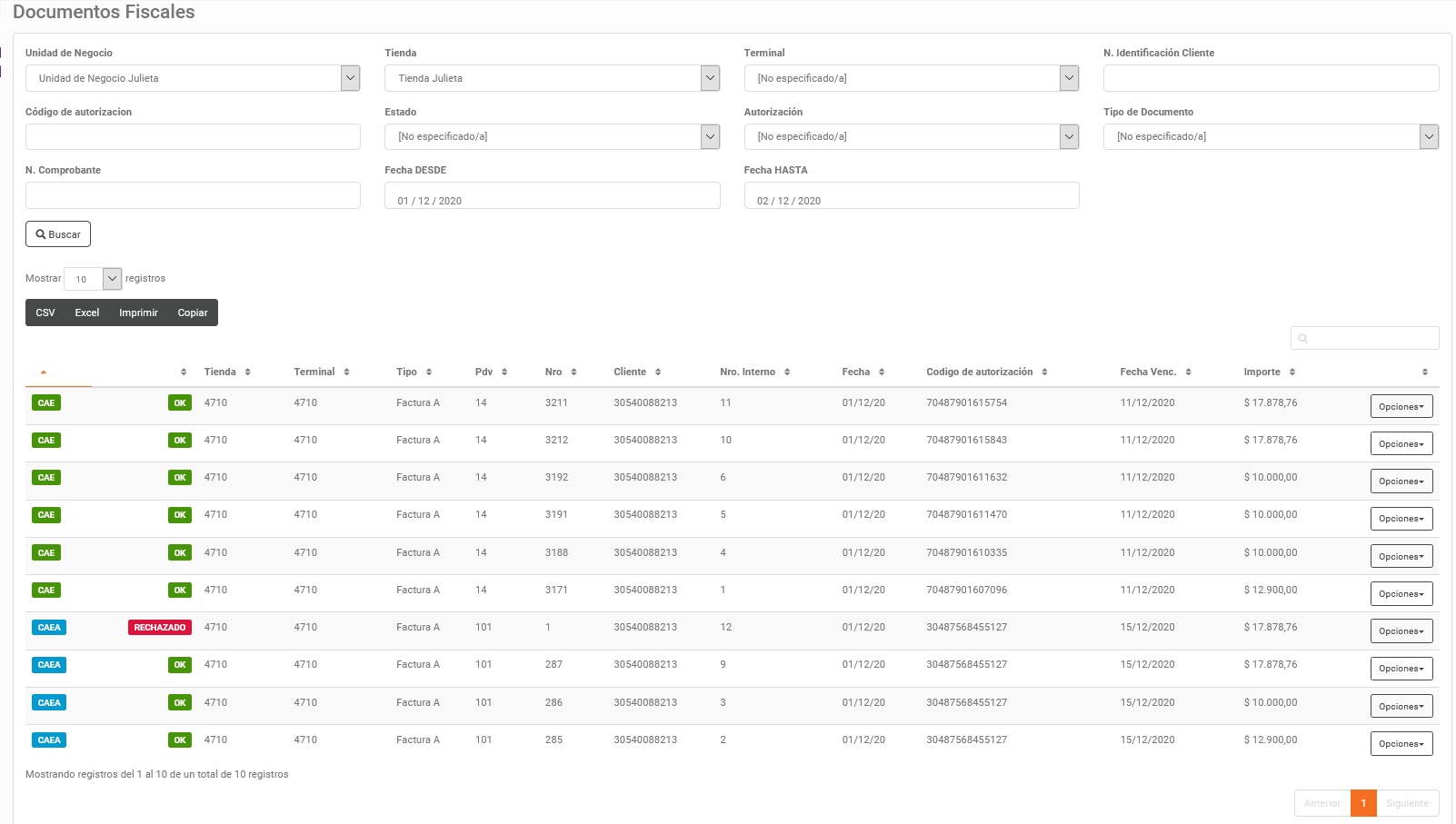Expand the Autorización dropdown
This screenshot has width=1456, height=824.
[912, 136]
